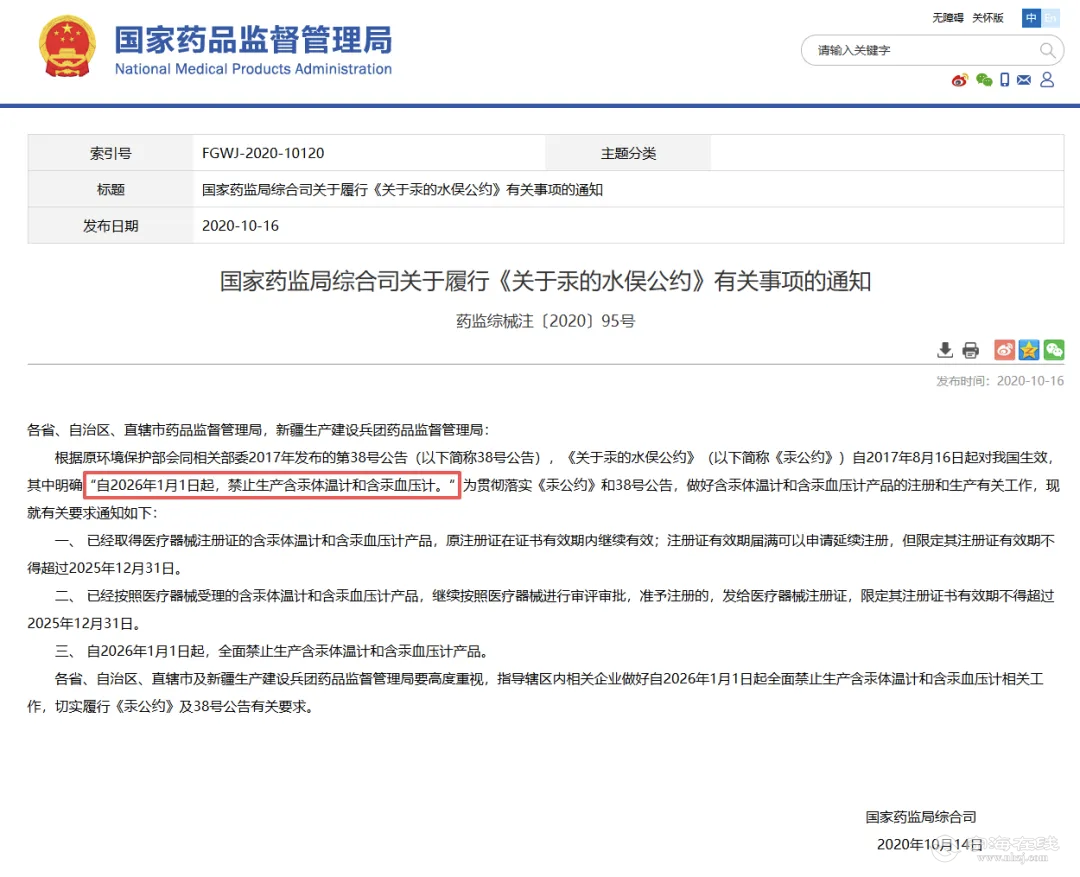The height and width of the screenshot is (877, 1080).
Task: Open the header Weibo icon
Action: pos(960,80)
